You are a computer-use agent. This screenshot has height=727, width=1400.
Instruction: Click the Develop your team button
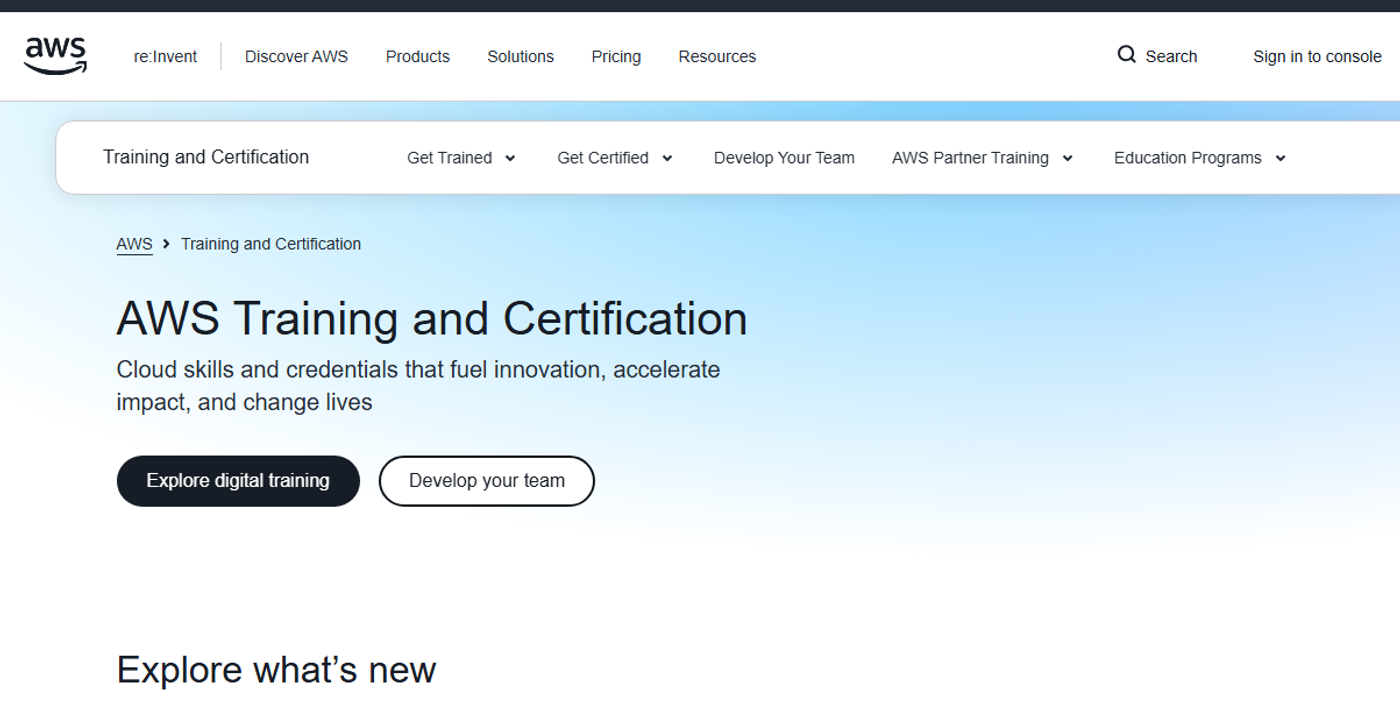[x=487, y=481]
